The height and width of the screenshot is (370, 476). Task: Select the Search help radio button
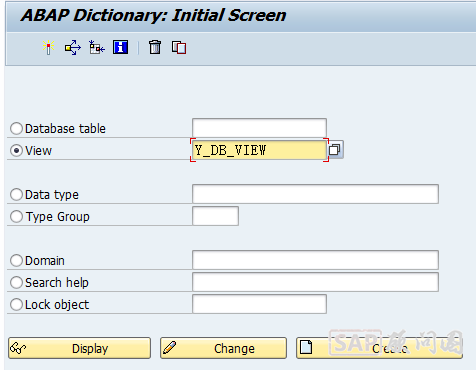(x=16, y=282)
